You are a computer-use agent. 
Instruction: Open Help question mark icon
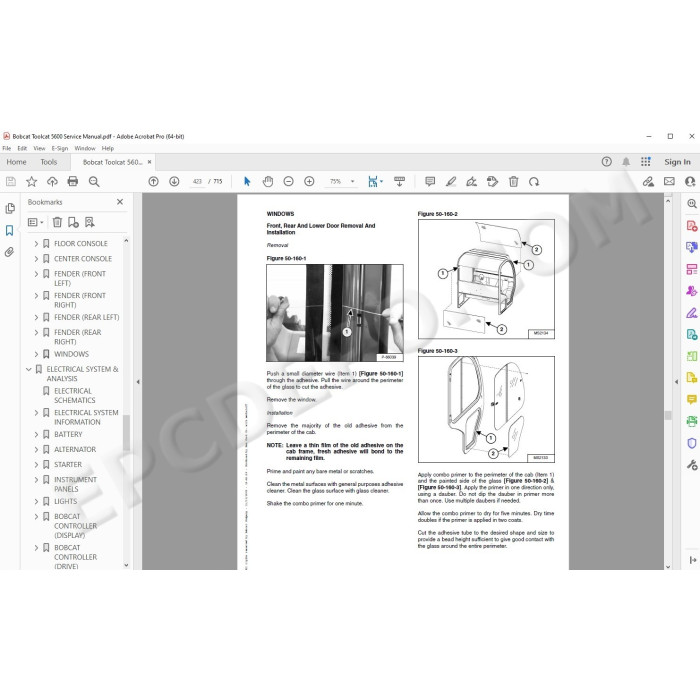pos(606,162)
